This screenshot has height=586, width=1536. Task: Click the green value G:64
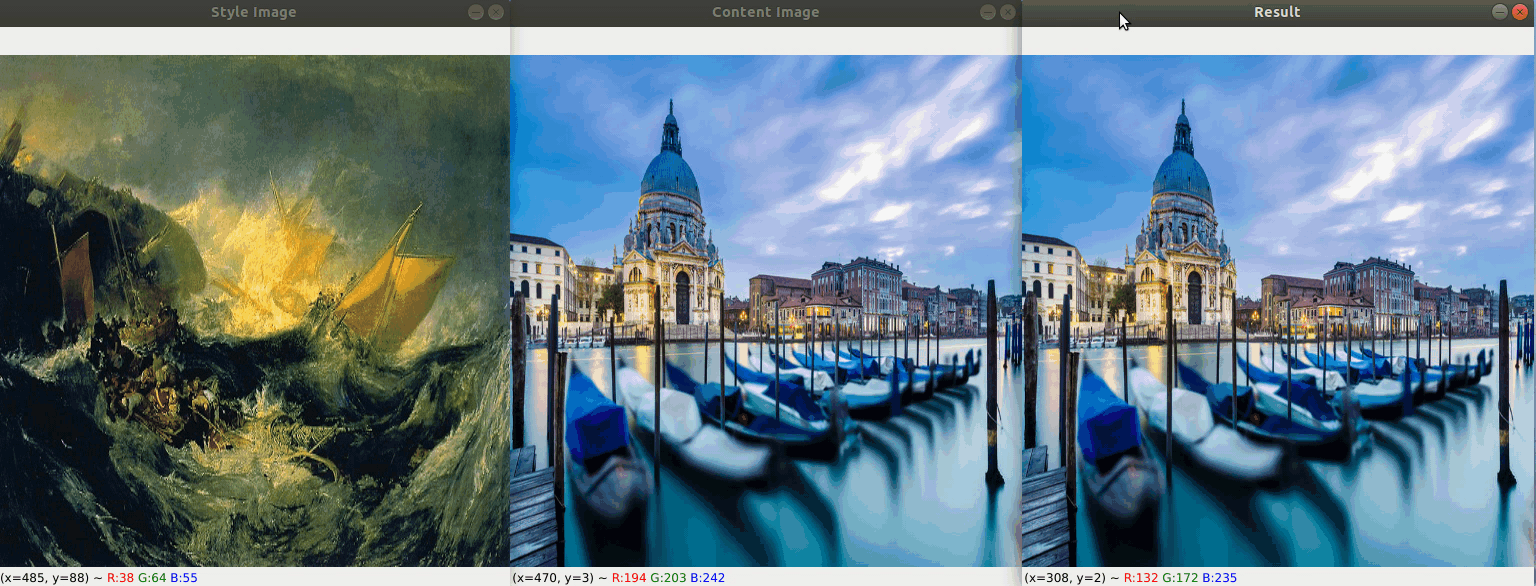[152, 578]
